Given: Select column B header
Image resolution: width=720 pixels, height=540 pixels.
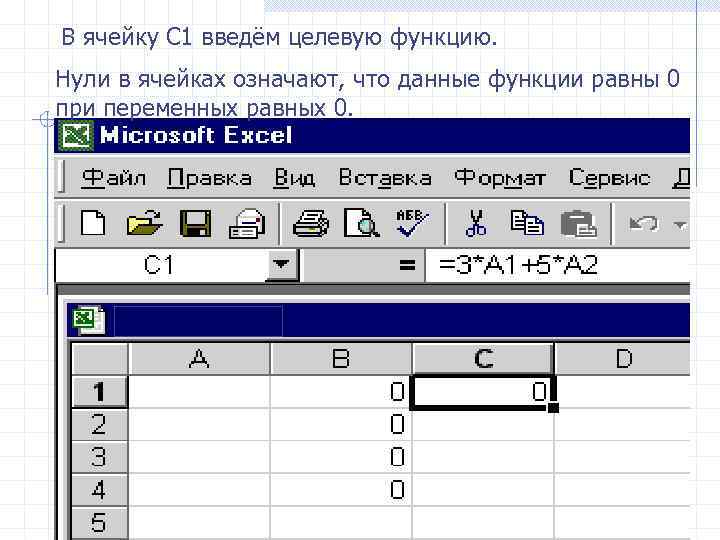Looking at the screenshot, I should (x=341, y=359).
